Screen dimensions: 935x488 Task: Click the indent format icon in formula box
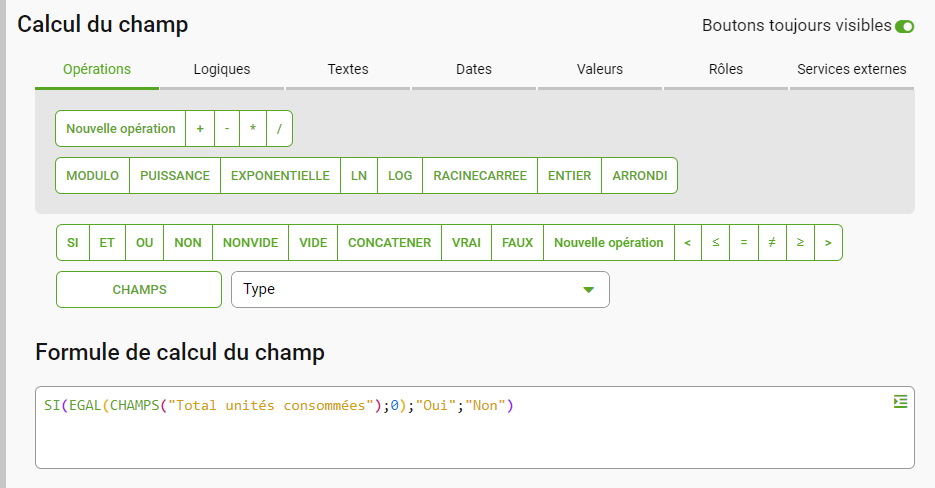click(900, 401)
